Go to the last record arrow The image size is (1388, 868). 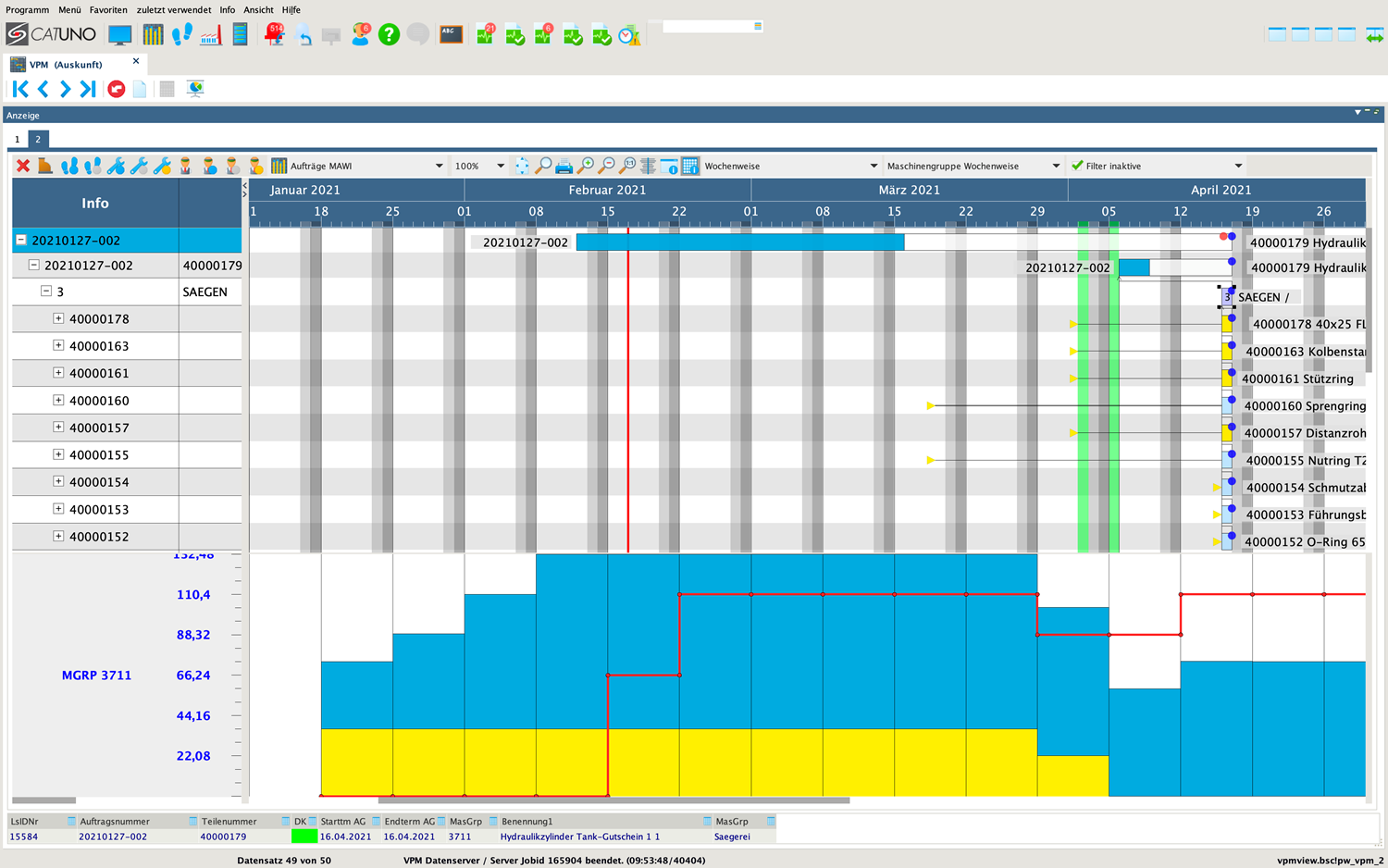coord(88,89)
